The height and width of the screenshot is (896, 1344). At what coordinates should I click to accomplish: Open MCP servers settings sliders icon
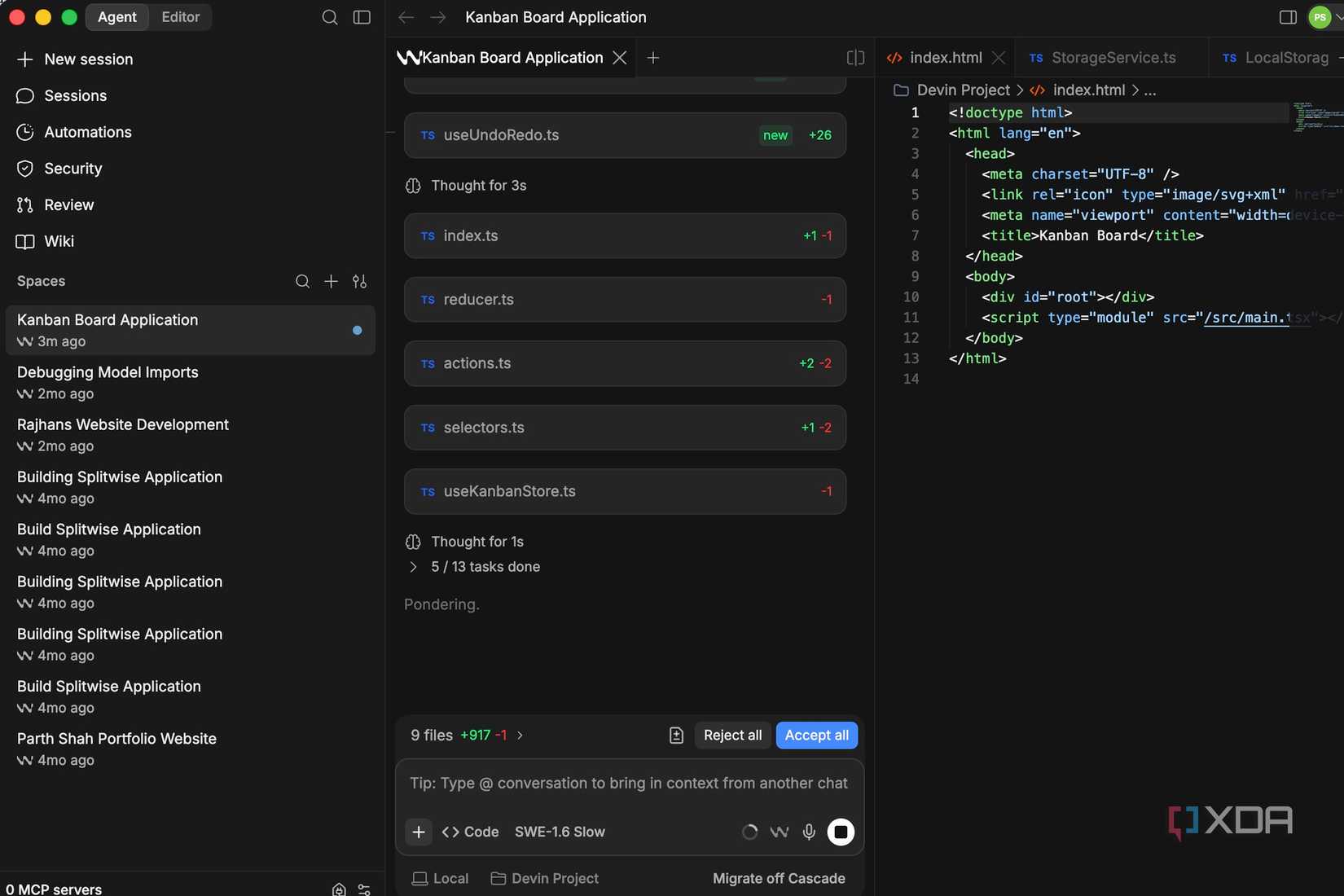tap(364, 889)
